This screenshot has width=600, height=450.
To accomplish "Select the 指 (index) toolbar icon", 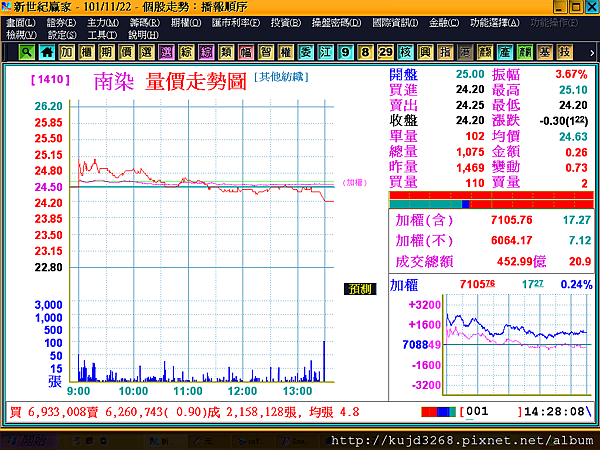I will pyautogui.click(x=445, y=52).
